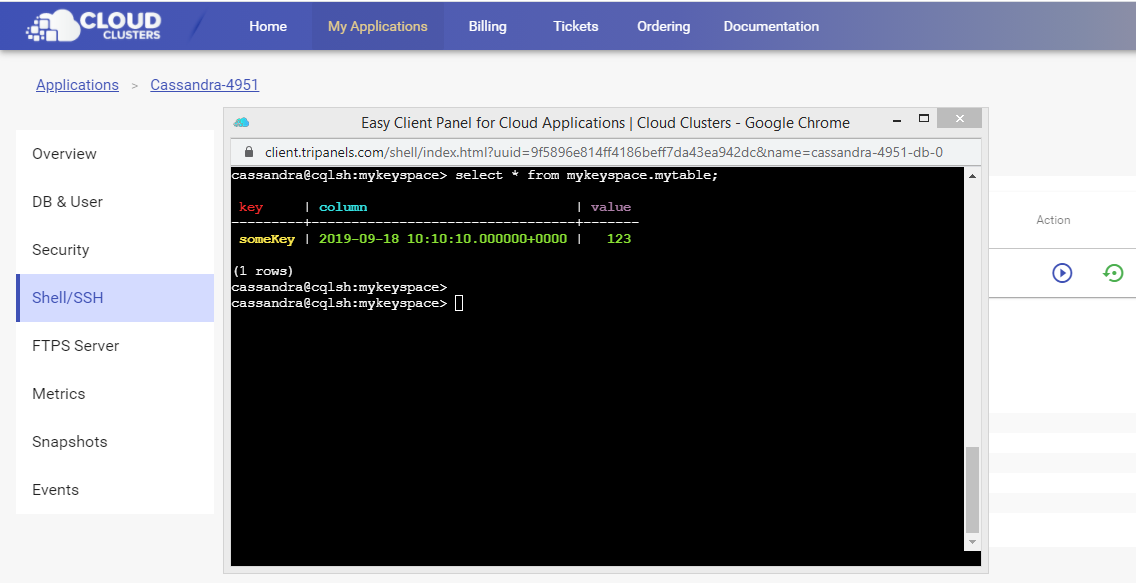Open Events in the sidebar
Screen dimensions: 1136x583
coord(114,490)
